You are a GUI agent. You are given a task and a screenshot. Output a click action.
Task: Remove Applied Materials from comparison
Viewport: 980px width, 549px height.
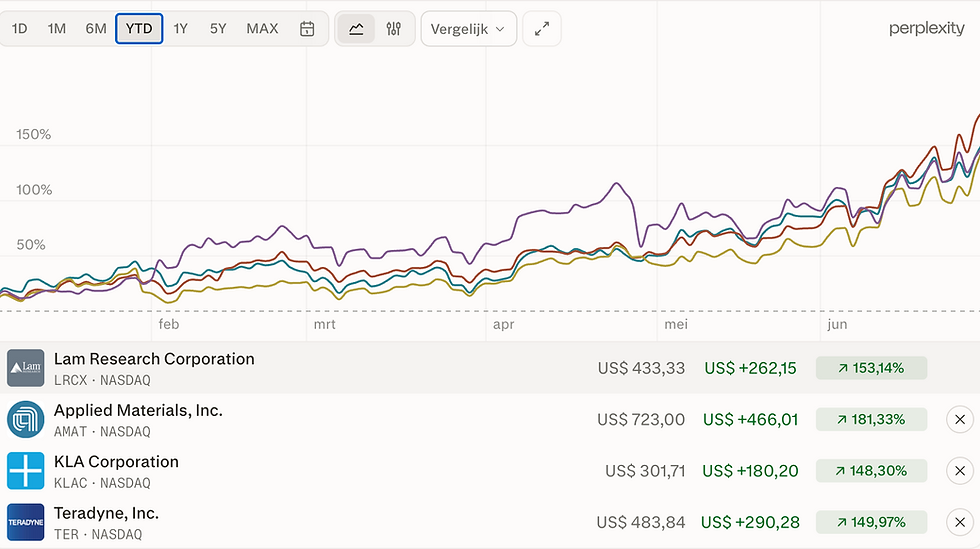coord(960,420)
